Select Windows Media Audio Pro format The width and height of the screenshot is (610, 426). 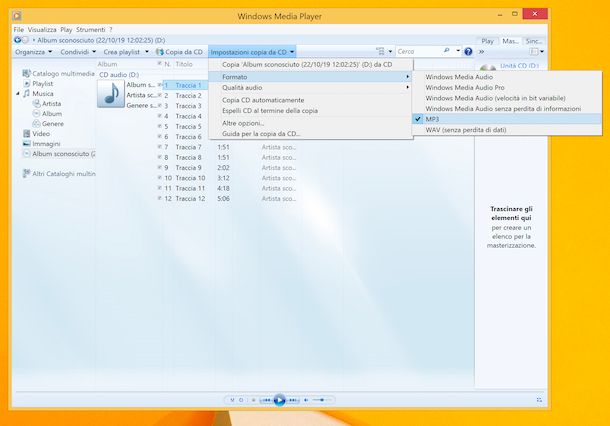pyautogui.click(x=507, y=88)
